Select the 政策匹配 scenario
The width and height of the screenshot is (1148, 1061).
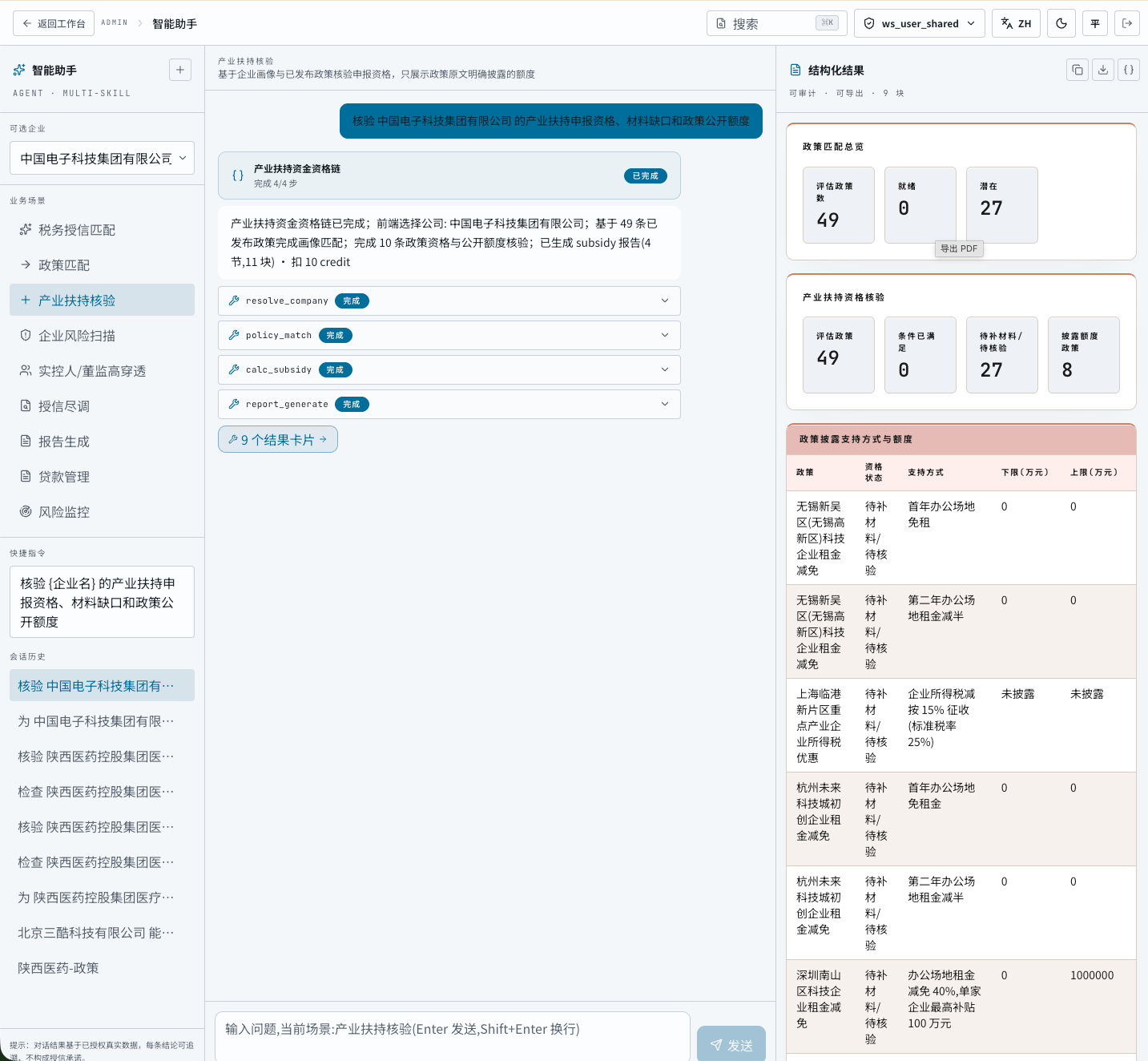pos(103,265)
